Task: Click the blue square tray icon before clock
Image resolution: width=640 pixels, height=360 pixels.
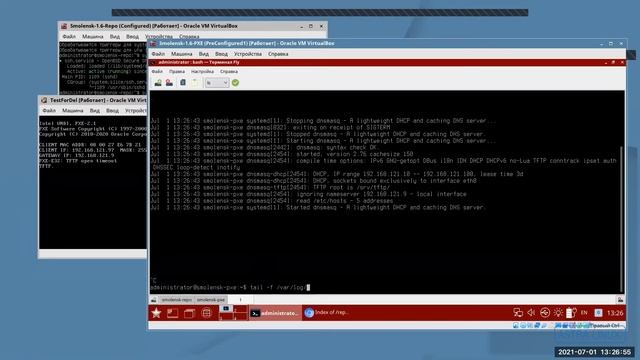Action: point(598,313)
